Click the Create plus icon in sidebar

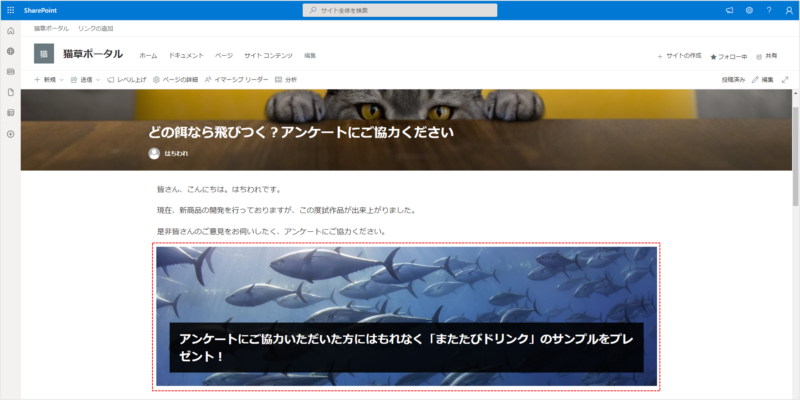(x=10, y=133)
